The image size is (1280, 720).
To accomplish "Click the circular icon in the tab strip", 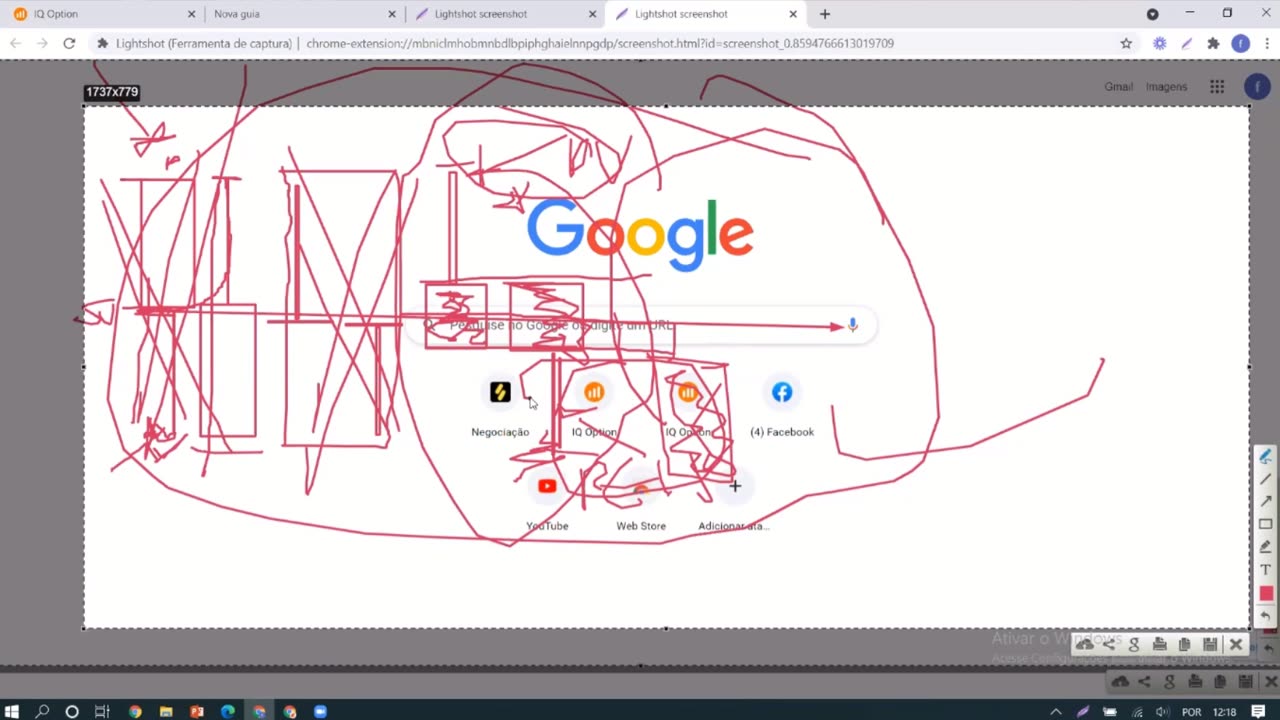I will [1152, 14].
